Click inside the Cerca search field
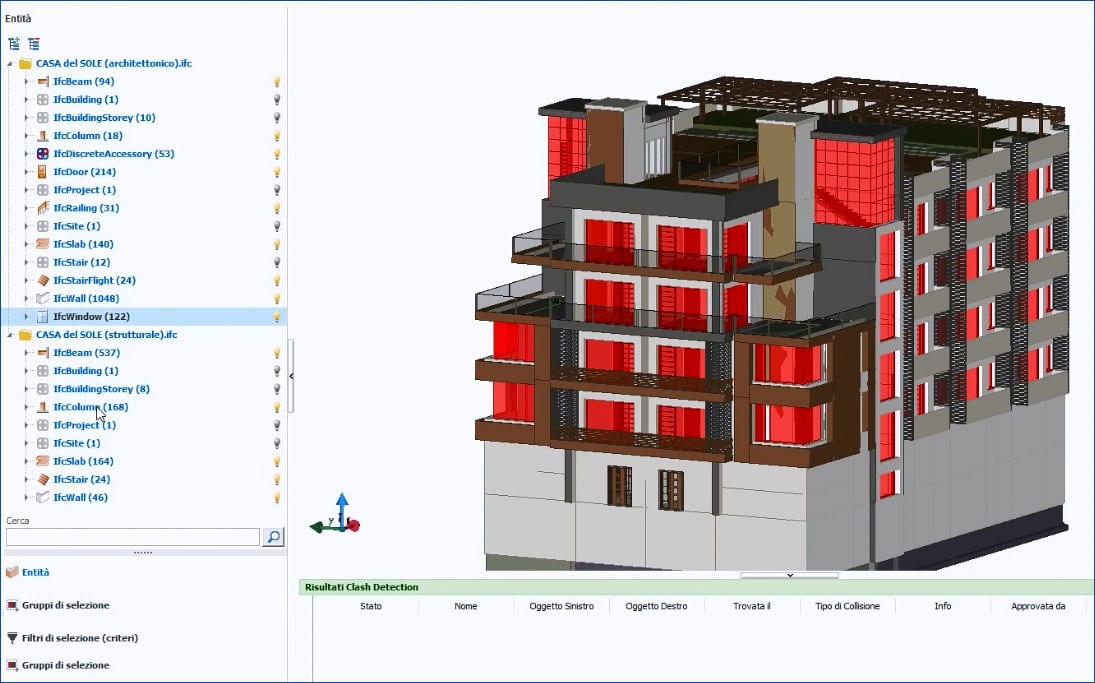1095x683 pixels. point(130,537)
